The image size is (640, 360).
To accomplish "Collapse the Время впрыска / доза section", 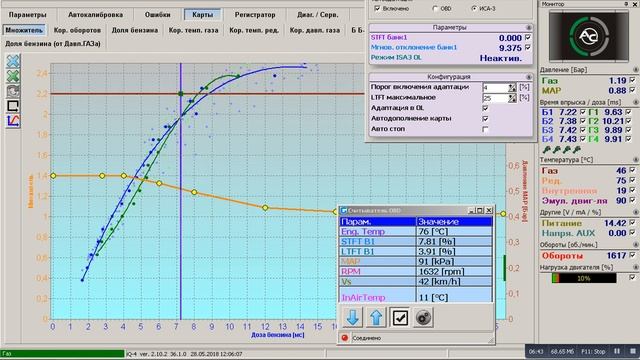I will pyautogui.click(x=636, y=102).
